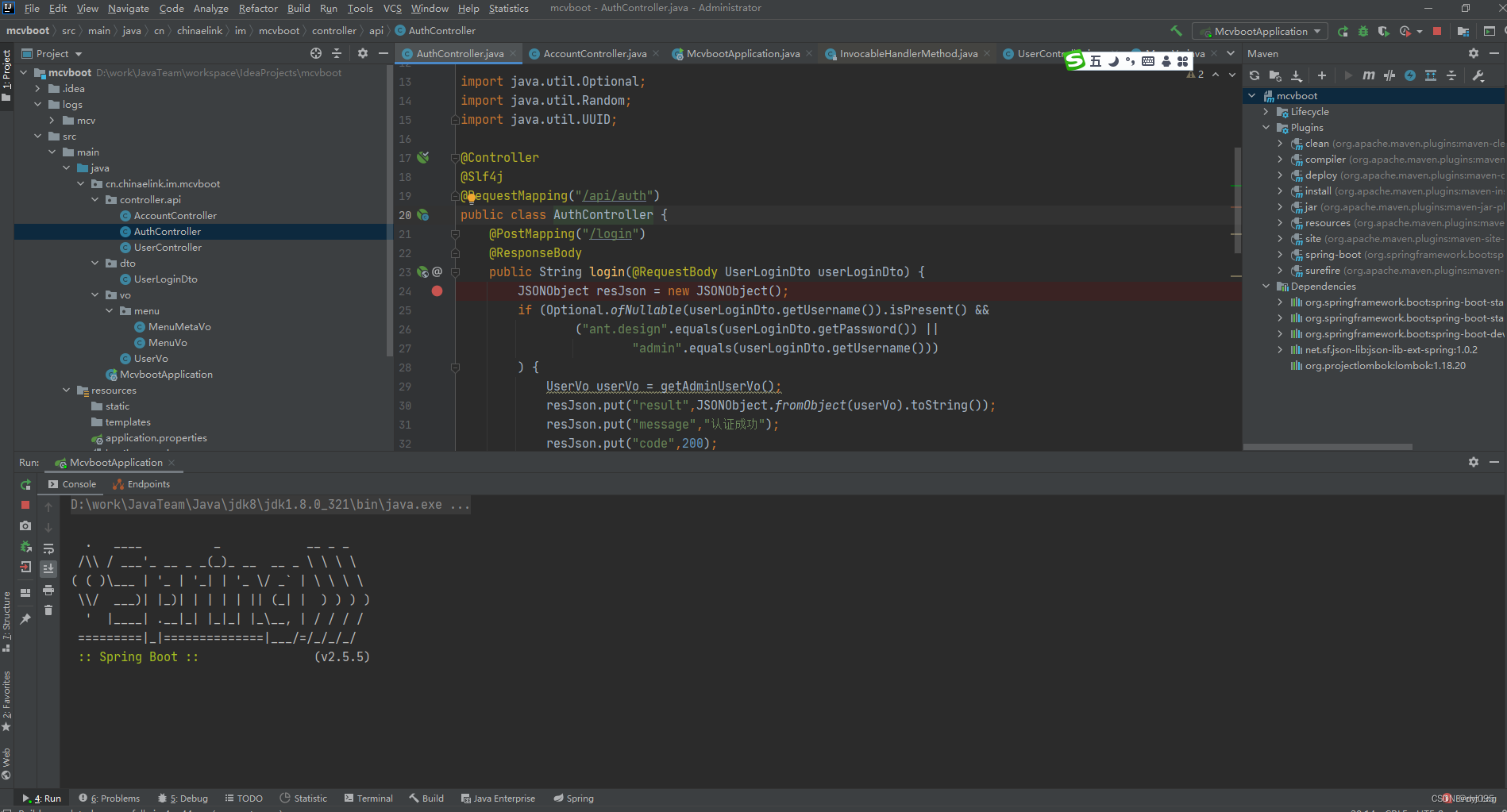Print console output with the printer icon
This screenshot has height=812, width=1507.
point(48,590)
